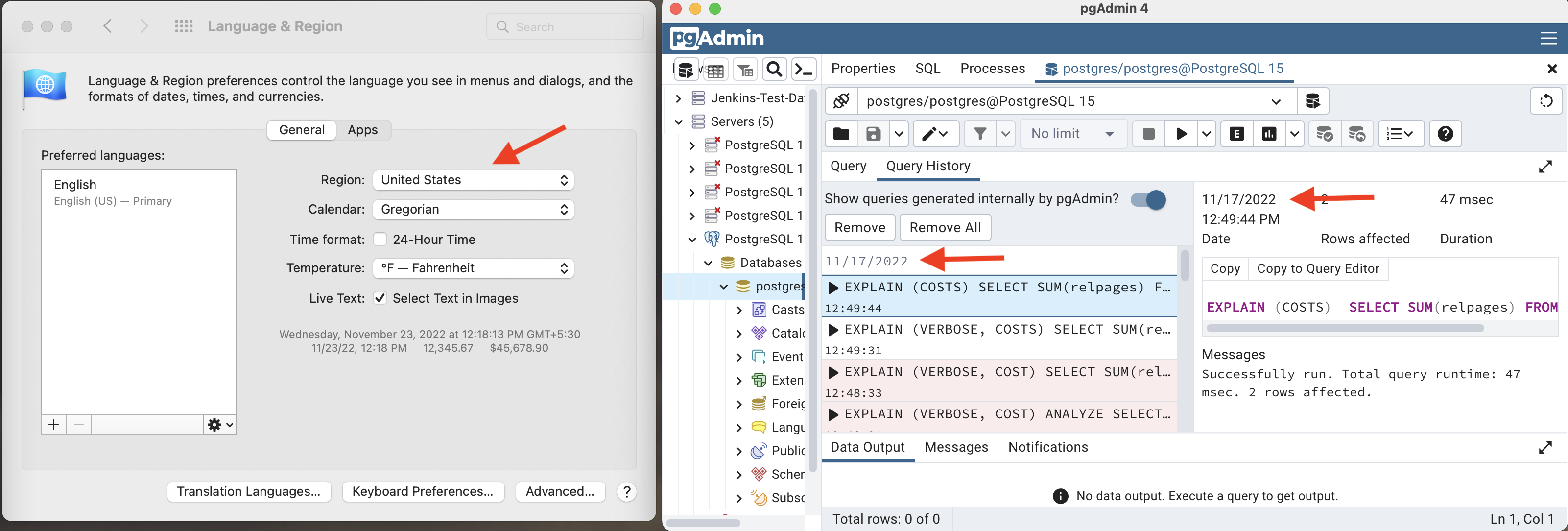Collapse the Servers (5) tree item

pyautogui.click(x=679, y=121)
